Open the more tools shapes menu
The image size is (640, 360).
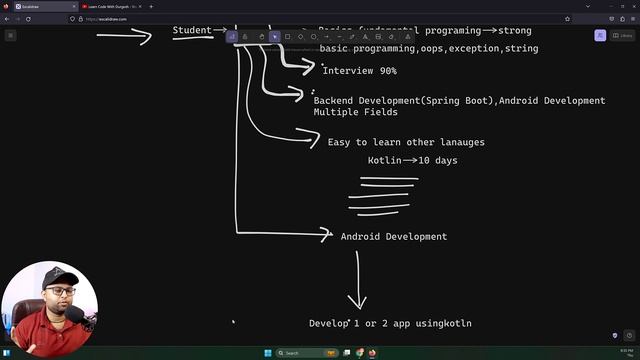click(408, 37)
